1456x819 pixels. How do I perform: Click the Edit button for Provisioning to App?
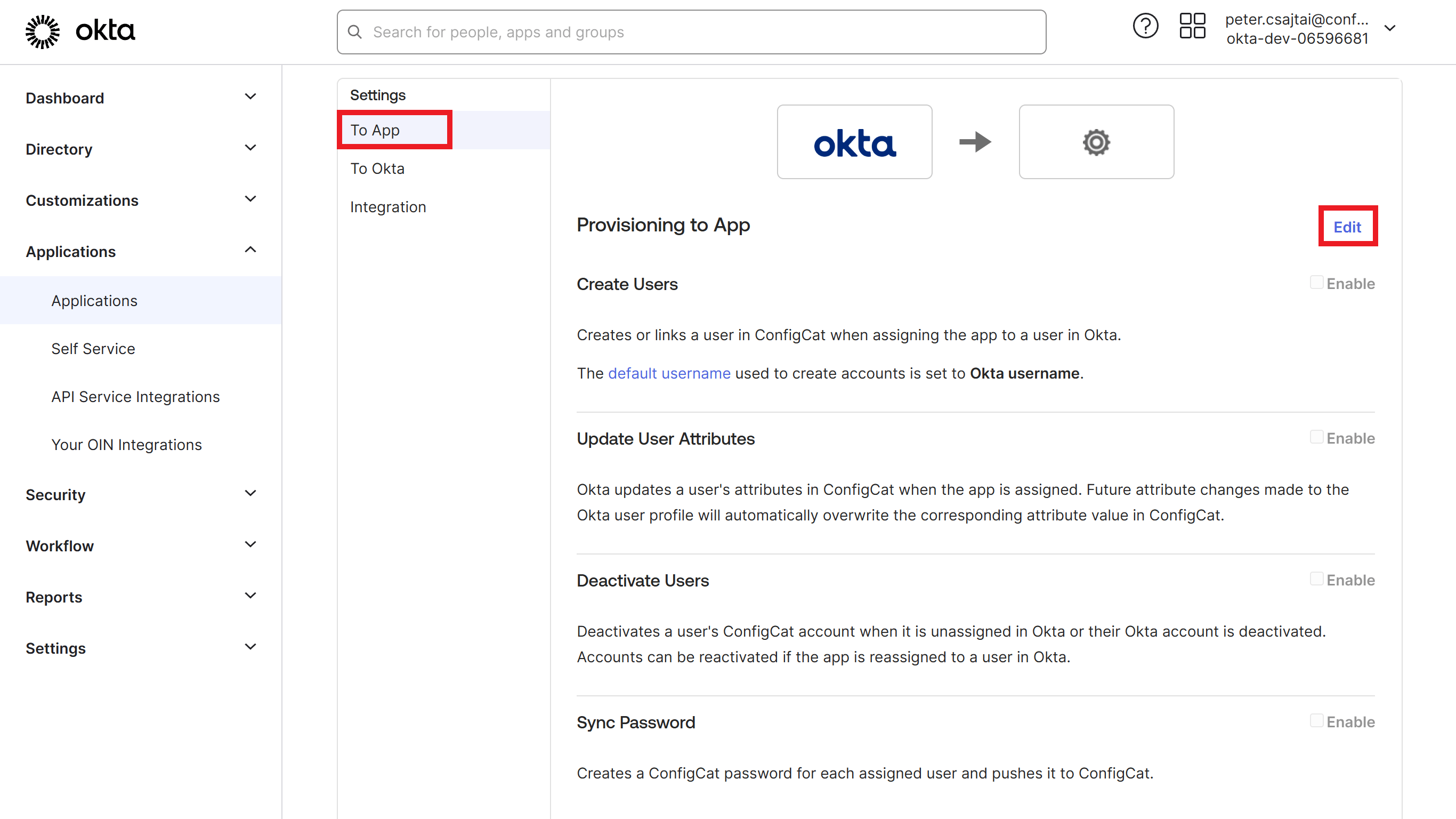(x=1347, y=226)
